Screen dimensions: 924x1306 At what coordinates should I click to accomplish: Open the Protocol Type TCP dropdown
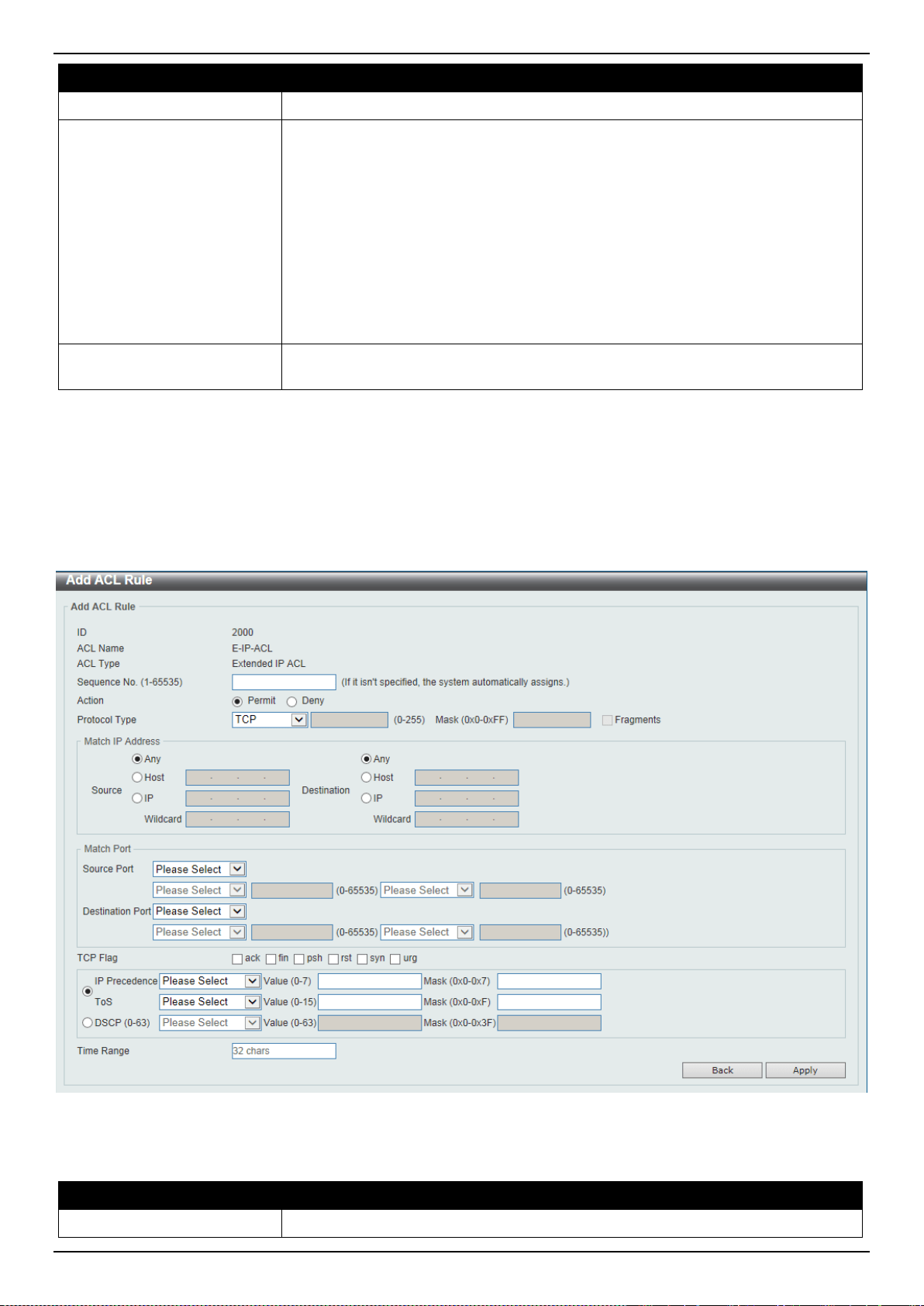[270, 720]
